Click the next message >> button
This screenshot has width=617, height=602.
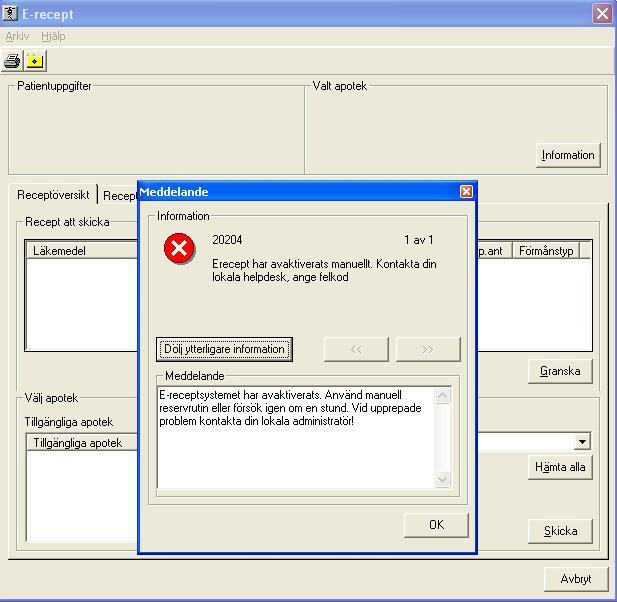pyautogui.click(x=428, y=349)
